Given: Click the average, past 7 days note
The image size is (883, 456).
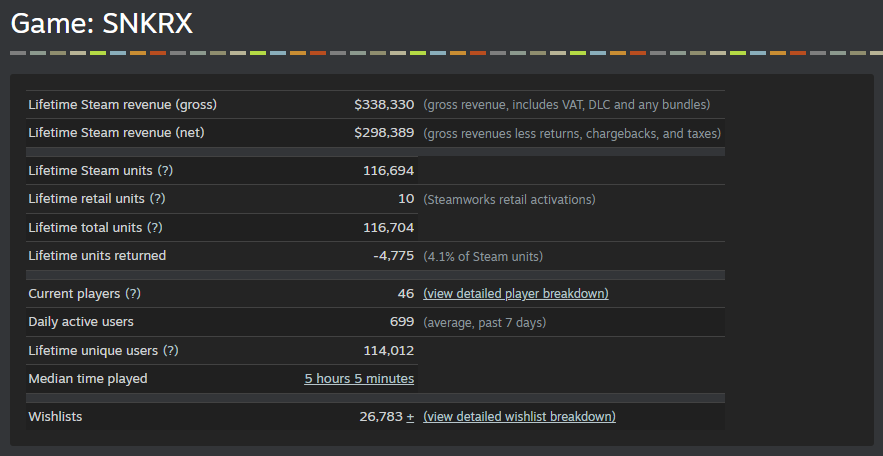Looking at the screenshot, I should click(485, 323).
